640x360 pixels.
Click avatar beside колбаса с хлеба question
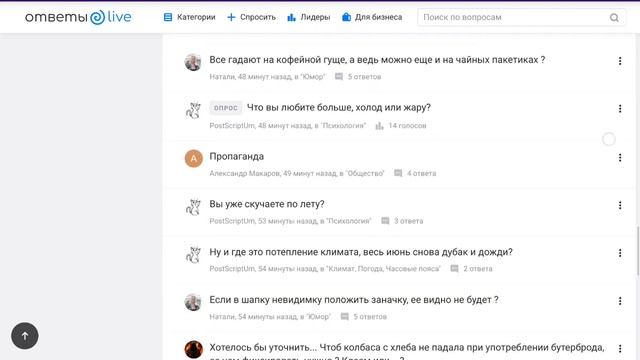point(193,349)
